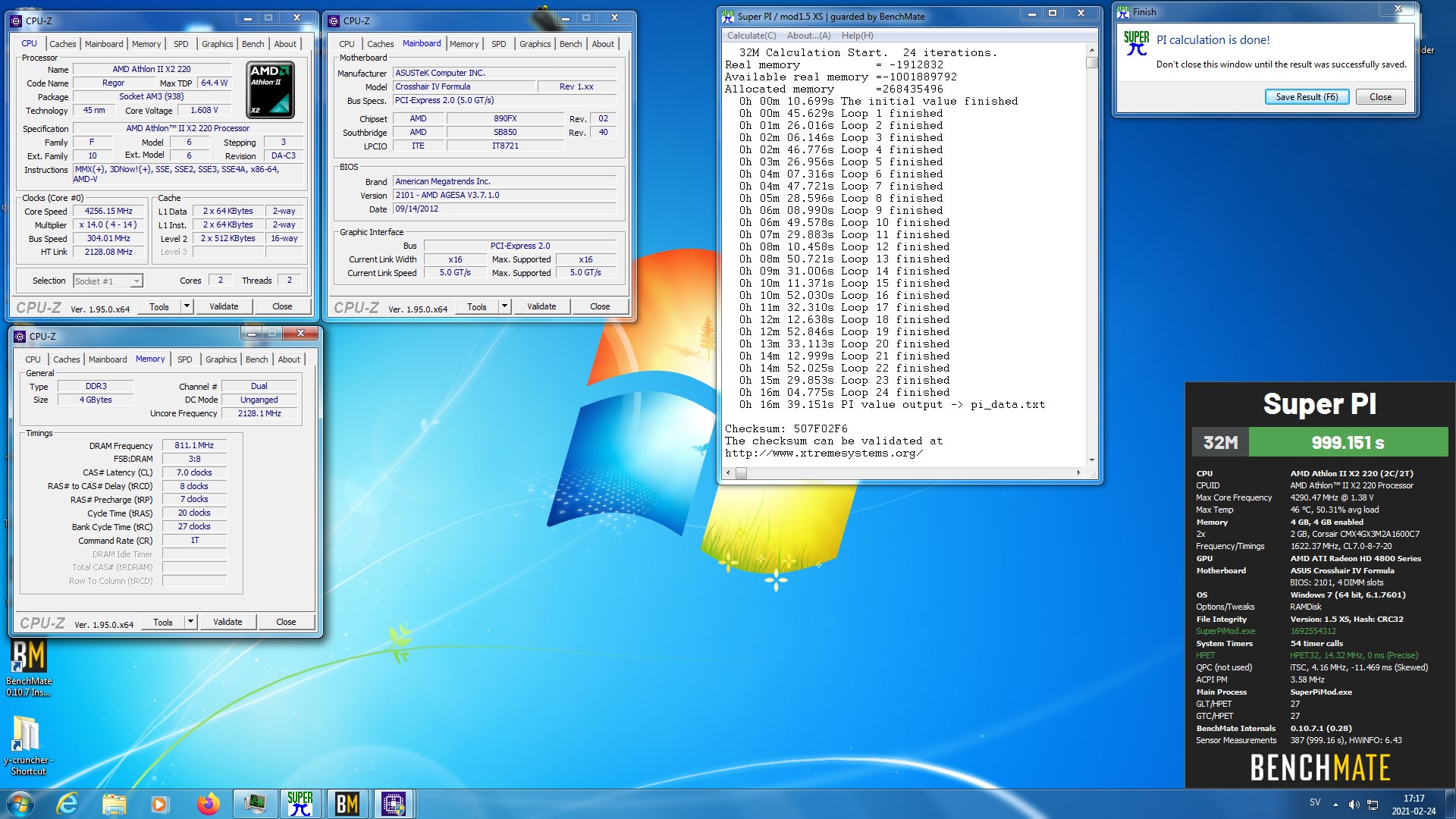Click Close button in Finish dialog

point(1380,97)
